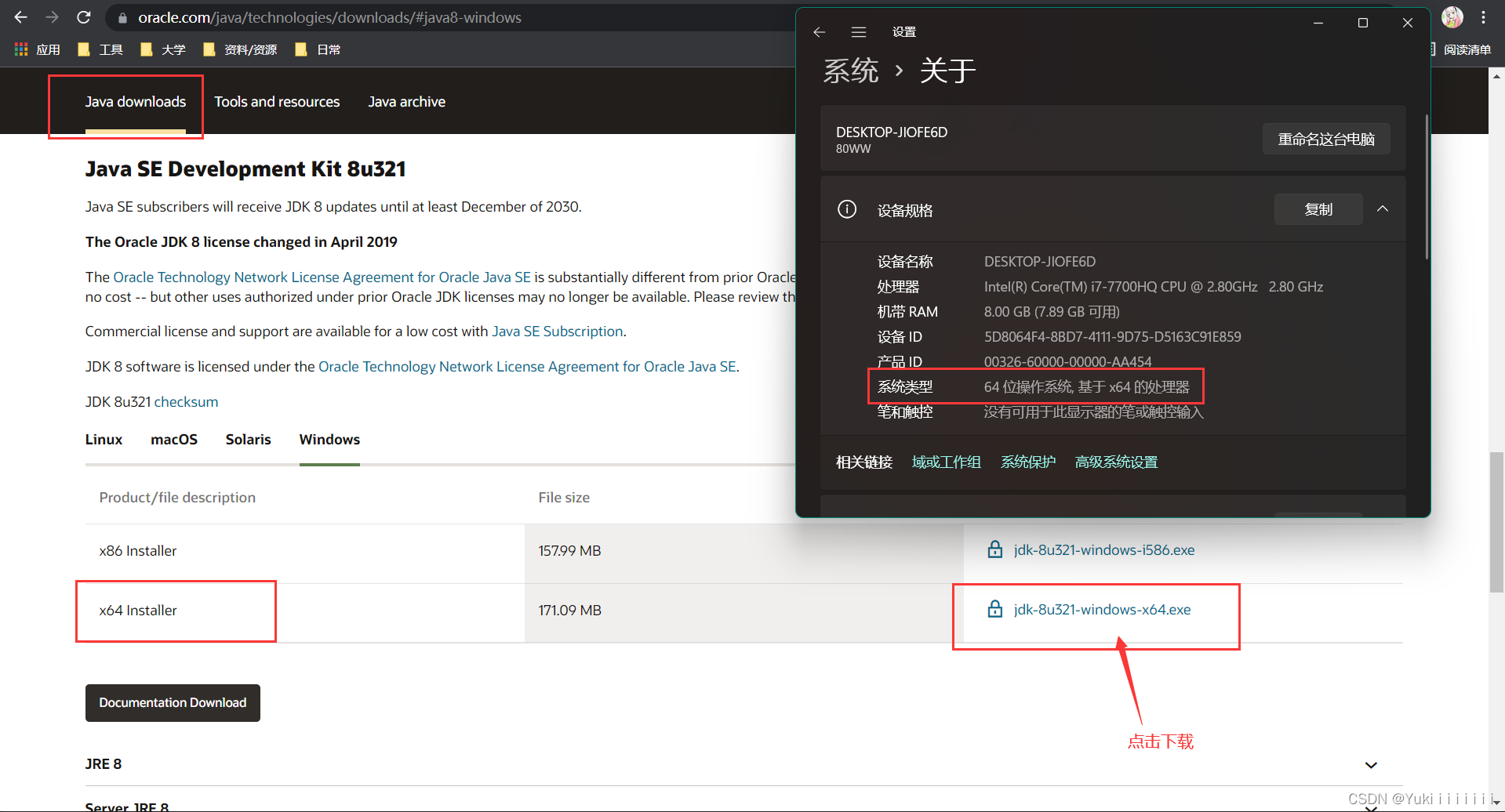Click the Settings window vertical scrollbar
Viewport: 1505px width, 812px height.
1427,187
